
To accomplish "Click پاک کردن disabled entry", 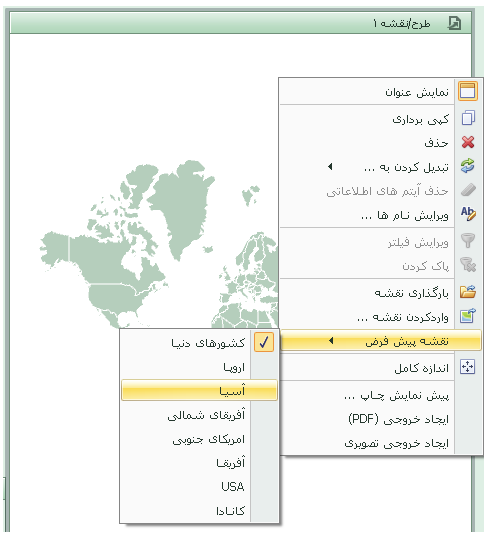I will pos(380,266).
